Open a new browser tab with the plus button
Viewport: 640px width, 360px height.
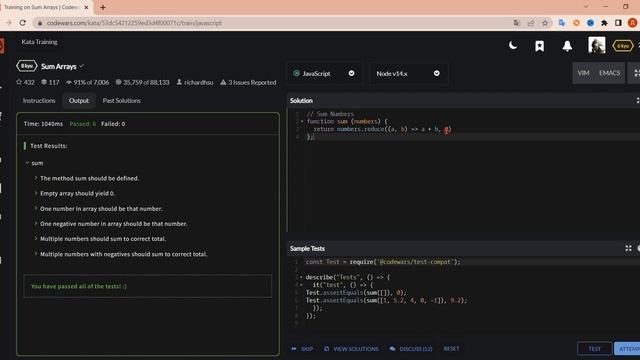[x=103, y=7]
